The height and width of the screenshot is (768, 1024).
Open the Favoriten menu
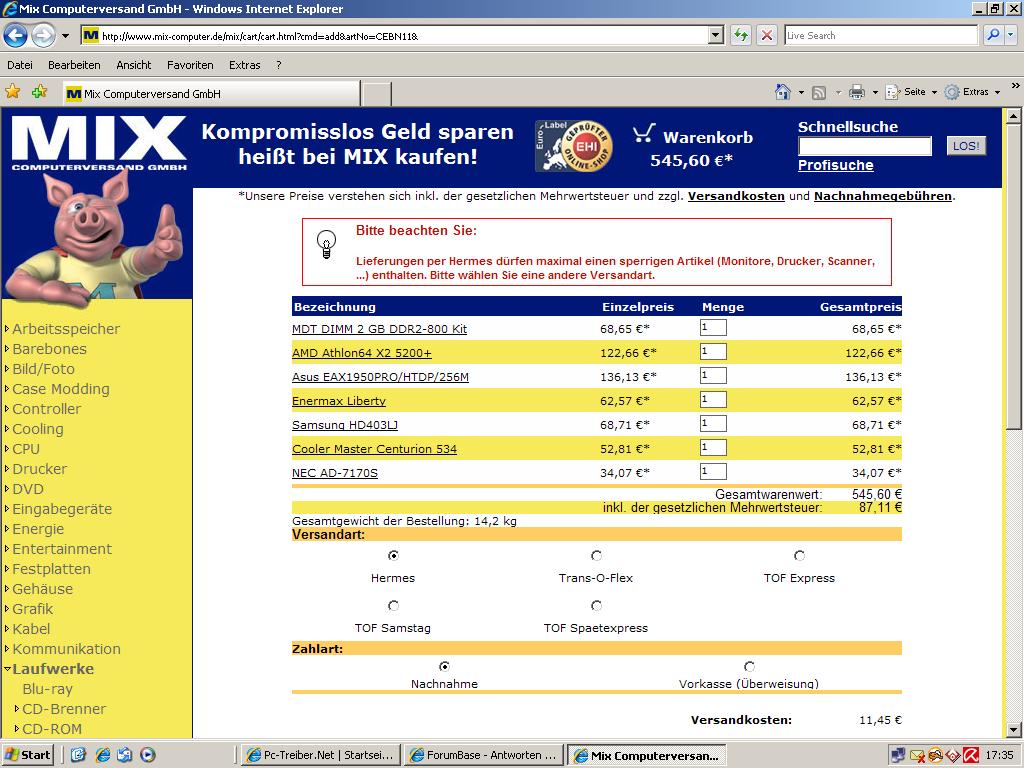pos(190,65)
